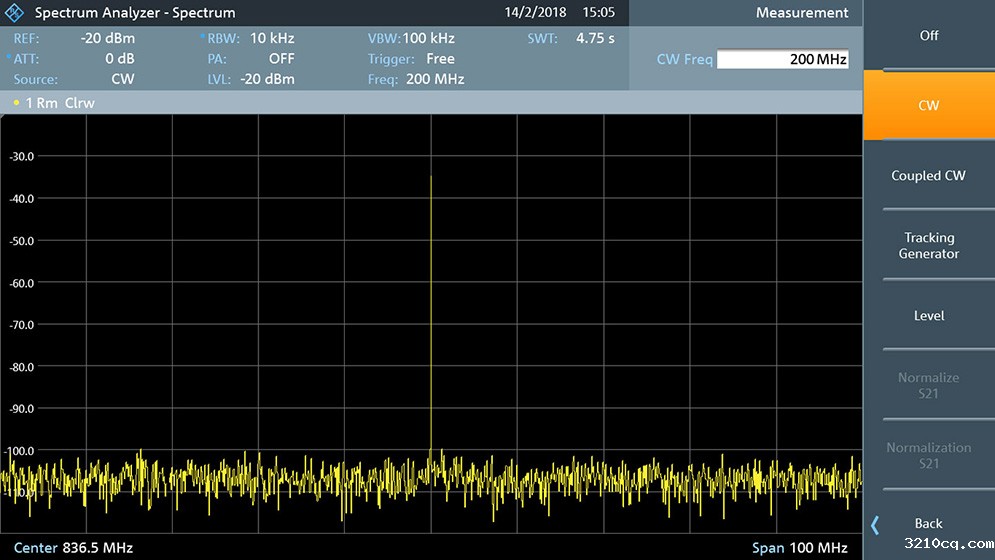
Task: Click the Source value CW
Action: [x=122, y=79]
